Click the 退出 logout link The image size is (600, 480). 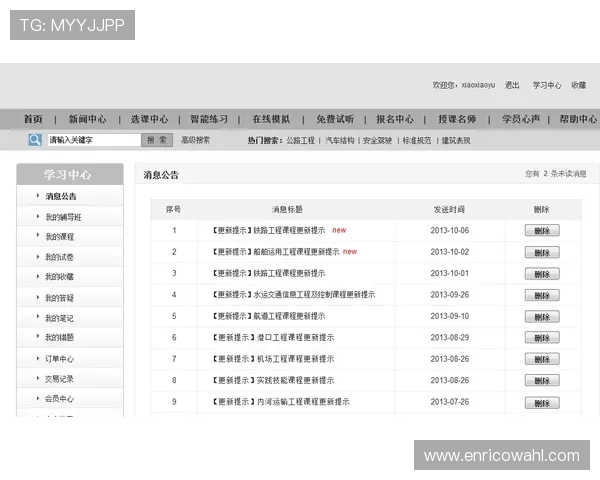[512, 85]
